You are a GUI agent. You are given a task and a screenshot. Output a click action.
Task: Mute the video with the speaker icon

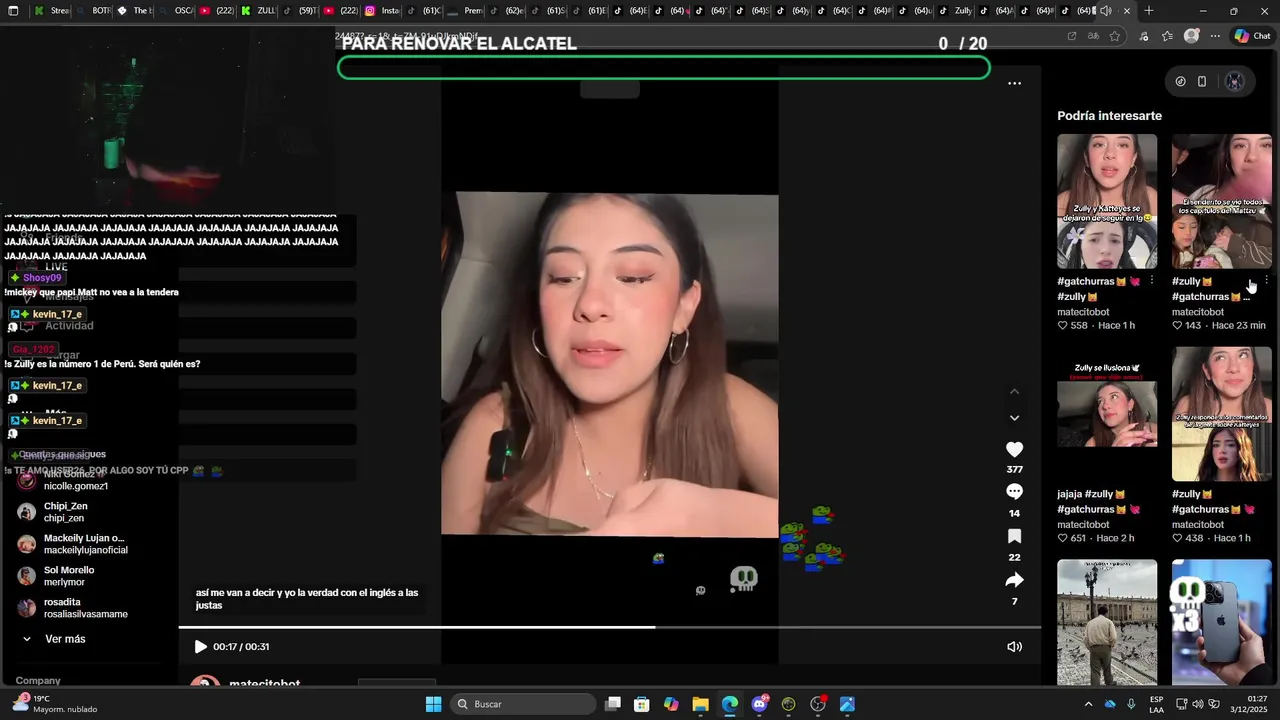tap(1014, 647)
